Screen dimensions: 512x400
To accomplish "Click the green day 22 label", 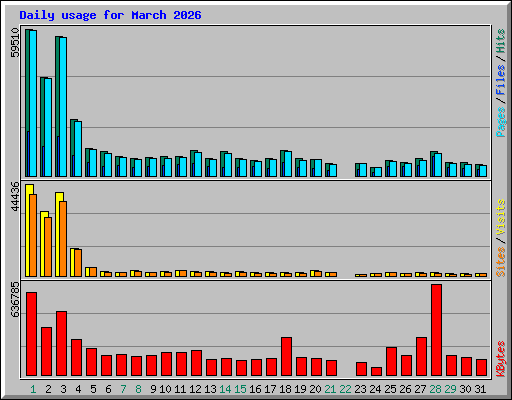I will click(345, 389).
